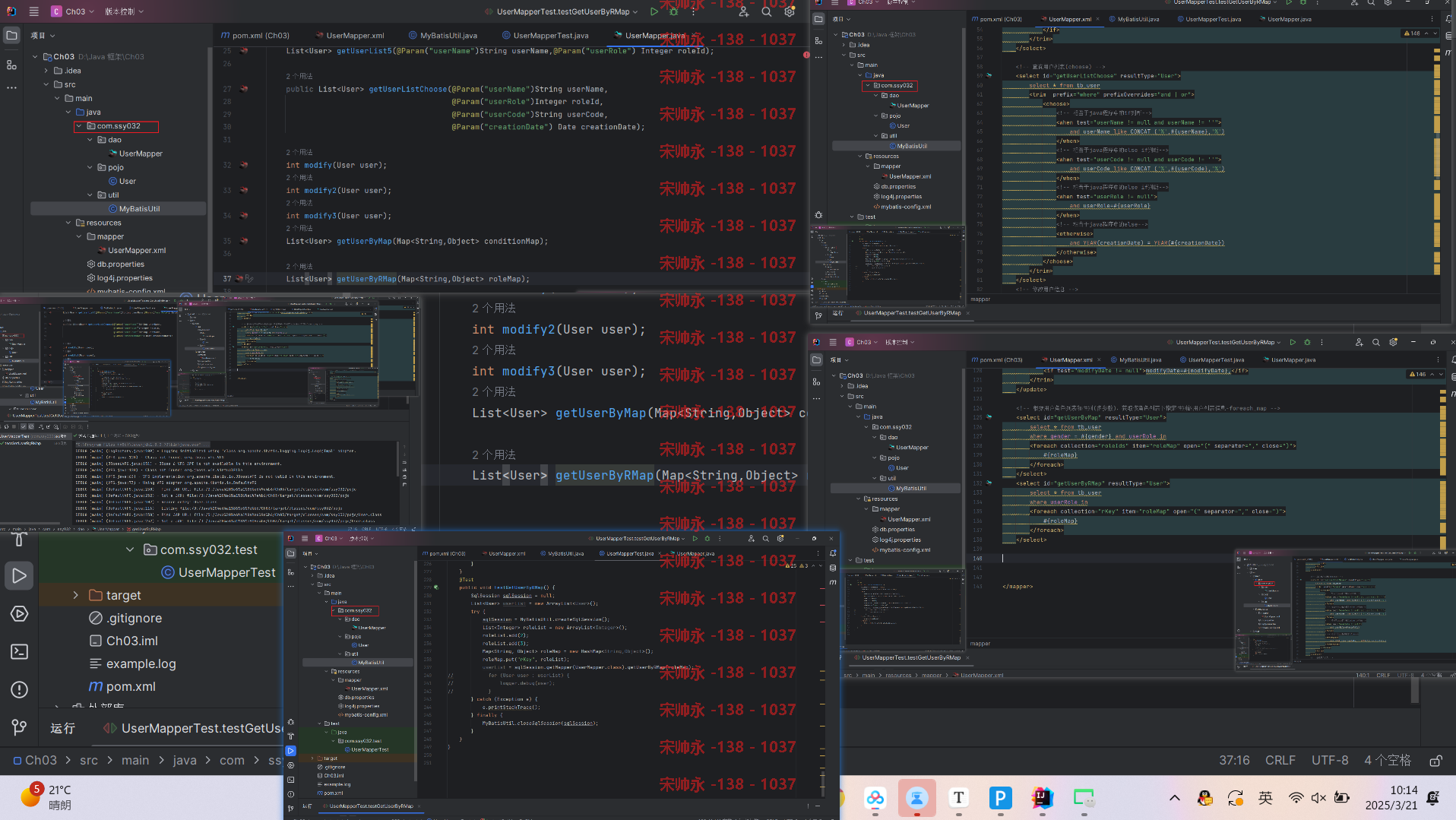Open the blue P app in taskbar
Image resolution: width=1456 pixels, height=820 pixels.
click(1000, 798)
